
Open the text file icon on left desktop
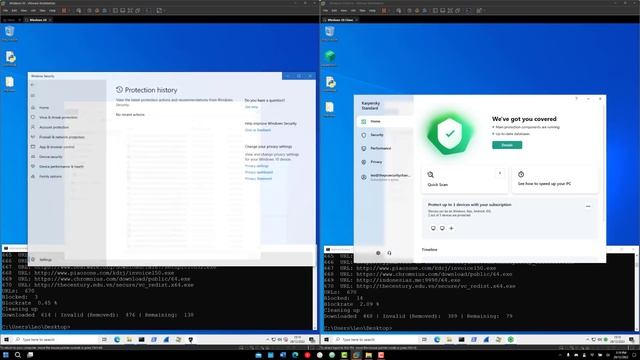tap(9, 84)
